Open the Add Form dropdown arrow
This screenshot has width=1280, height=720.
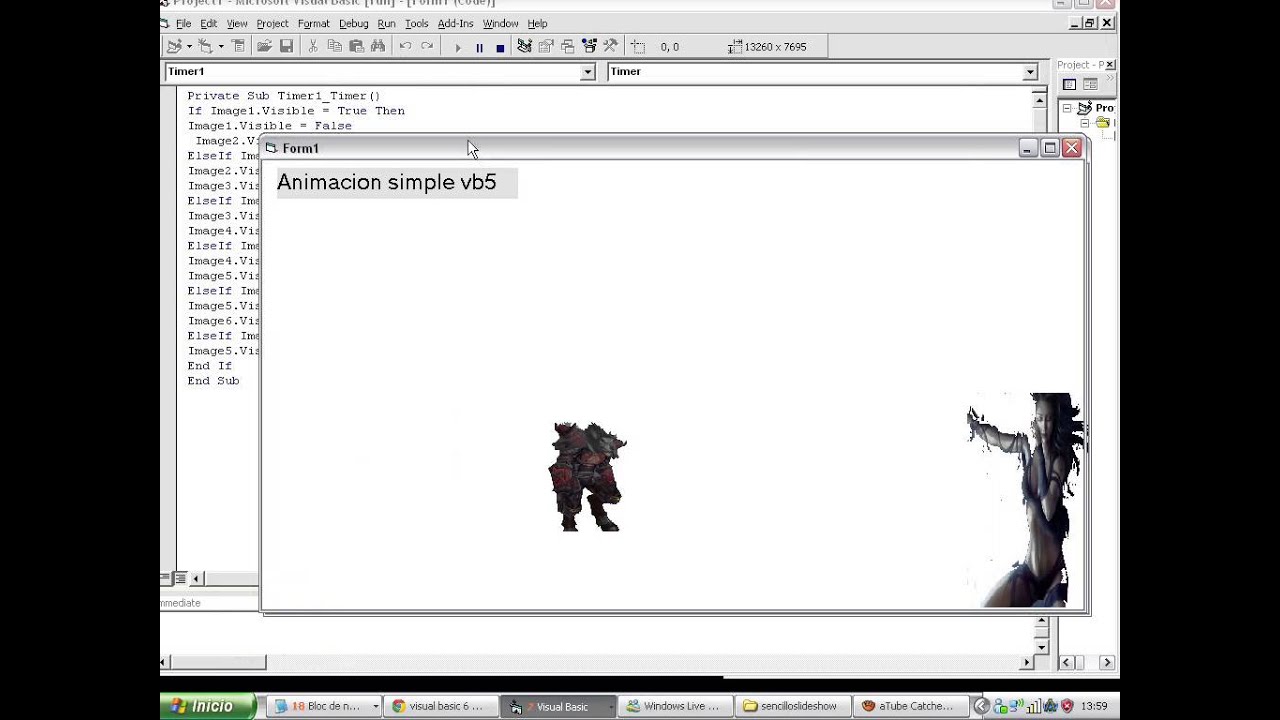(221, 46)
